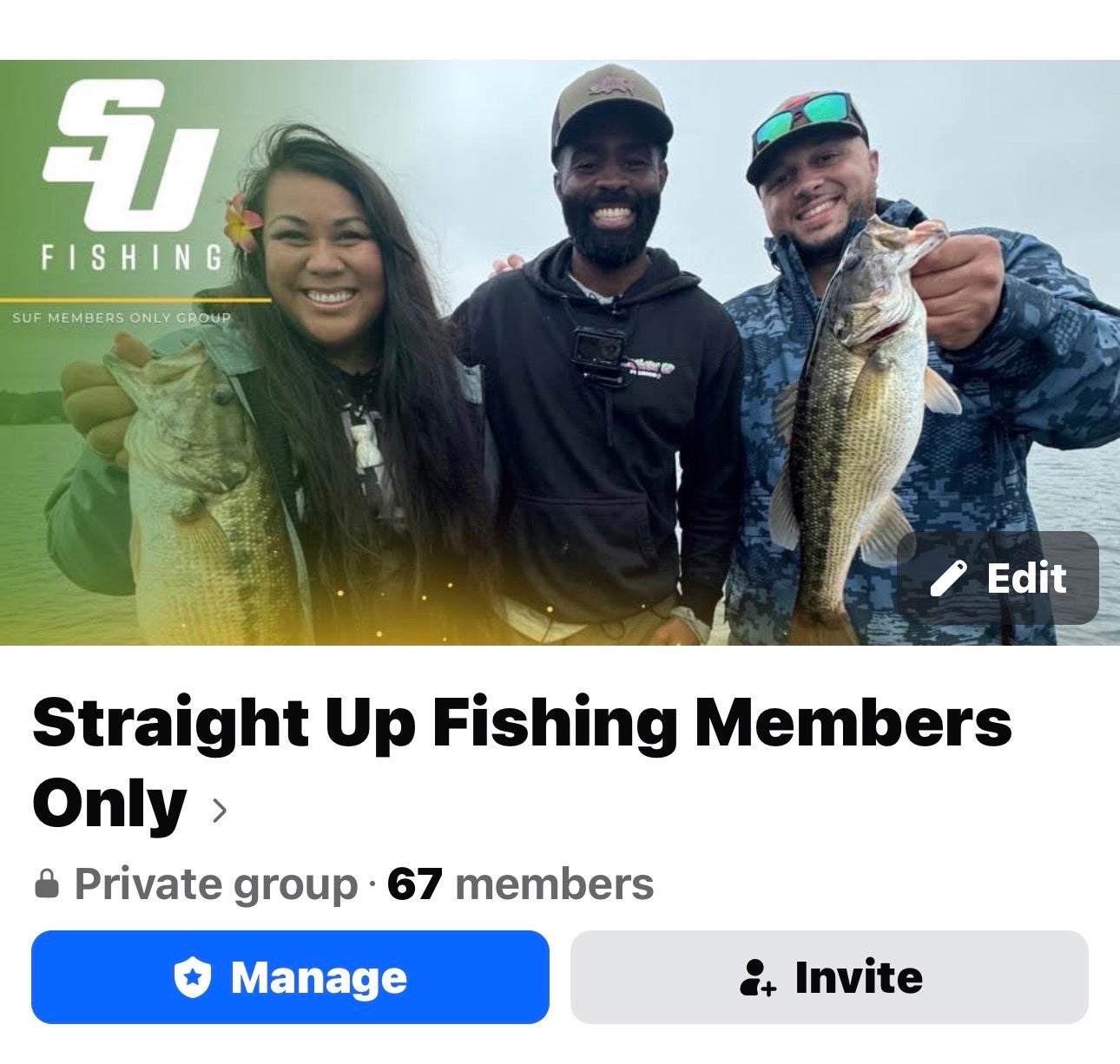The height and width of the screenshot is (1064, 1120).
Task: Tap the shield star icon on Manage
Action: click(x=193, y=978)
